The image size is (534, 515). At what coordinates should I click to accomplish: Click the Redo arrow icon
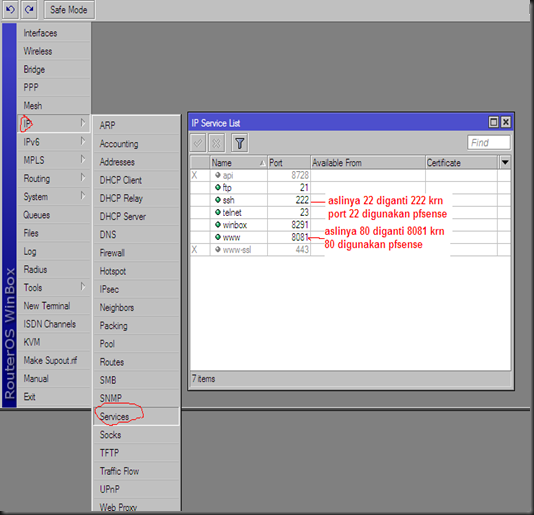coord(29,10)
